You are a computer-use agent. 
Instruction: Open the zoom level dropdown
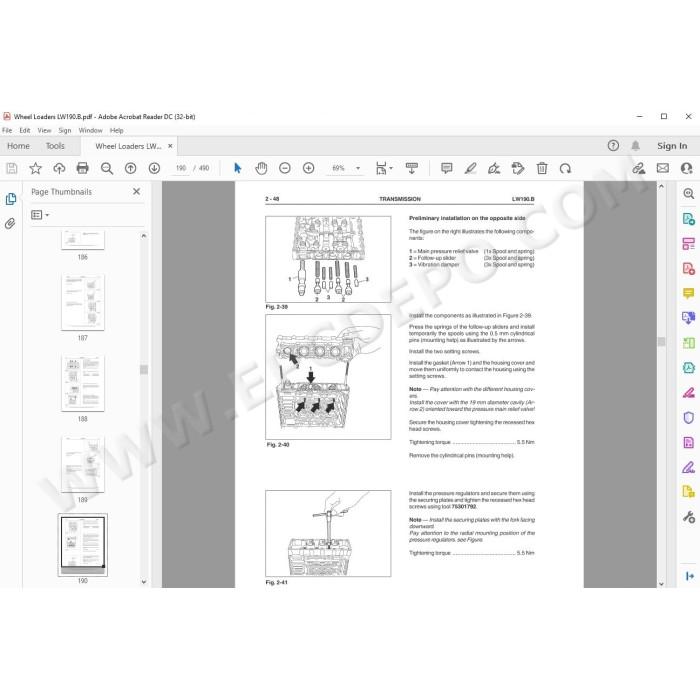click(358, 168)
